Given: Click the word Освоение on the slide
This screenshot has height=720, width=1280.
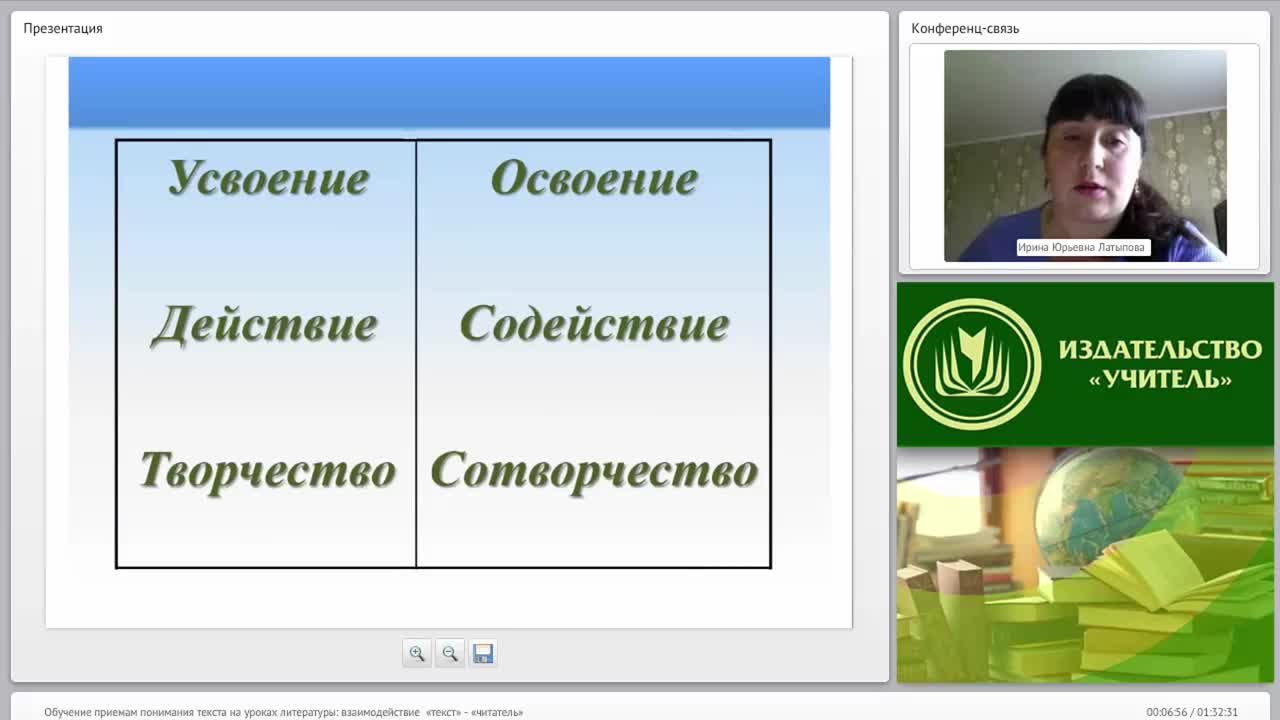Looking at the screenshot, I should coord(594,178).
